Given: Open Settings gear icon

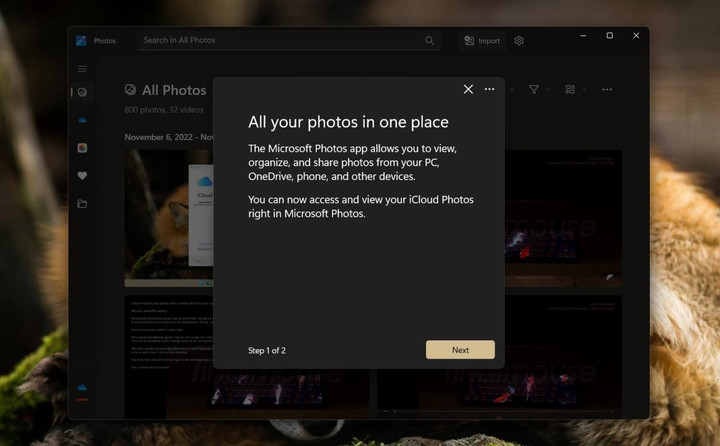Looking at the screenshot, I should [519, 41].
